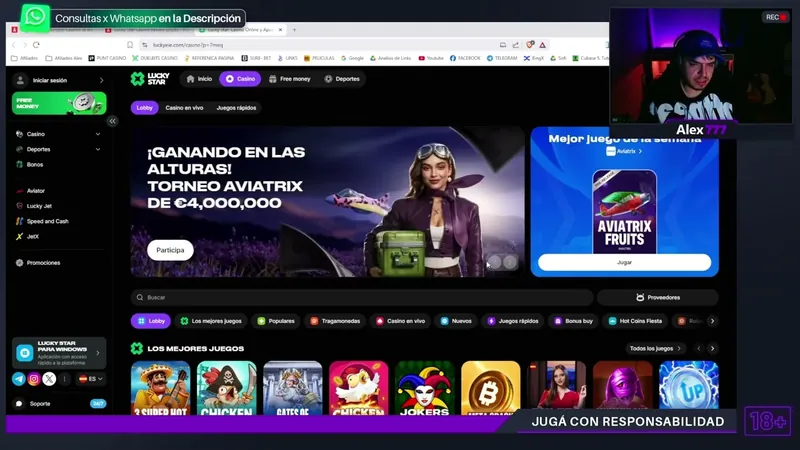Open Aviatrix provider link in weekly game

pos(624,151)
